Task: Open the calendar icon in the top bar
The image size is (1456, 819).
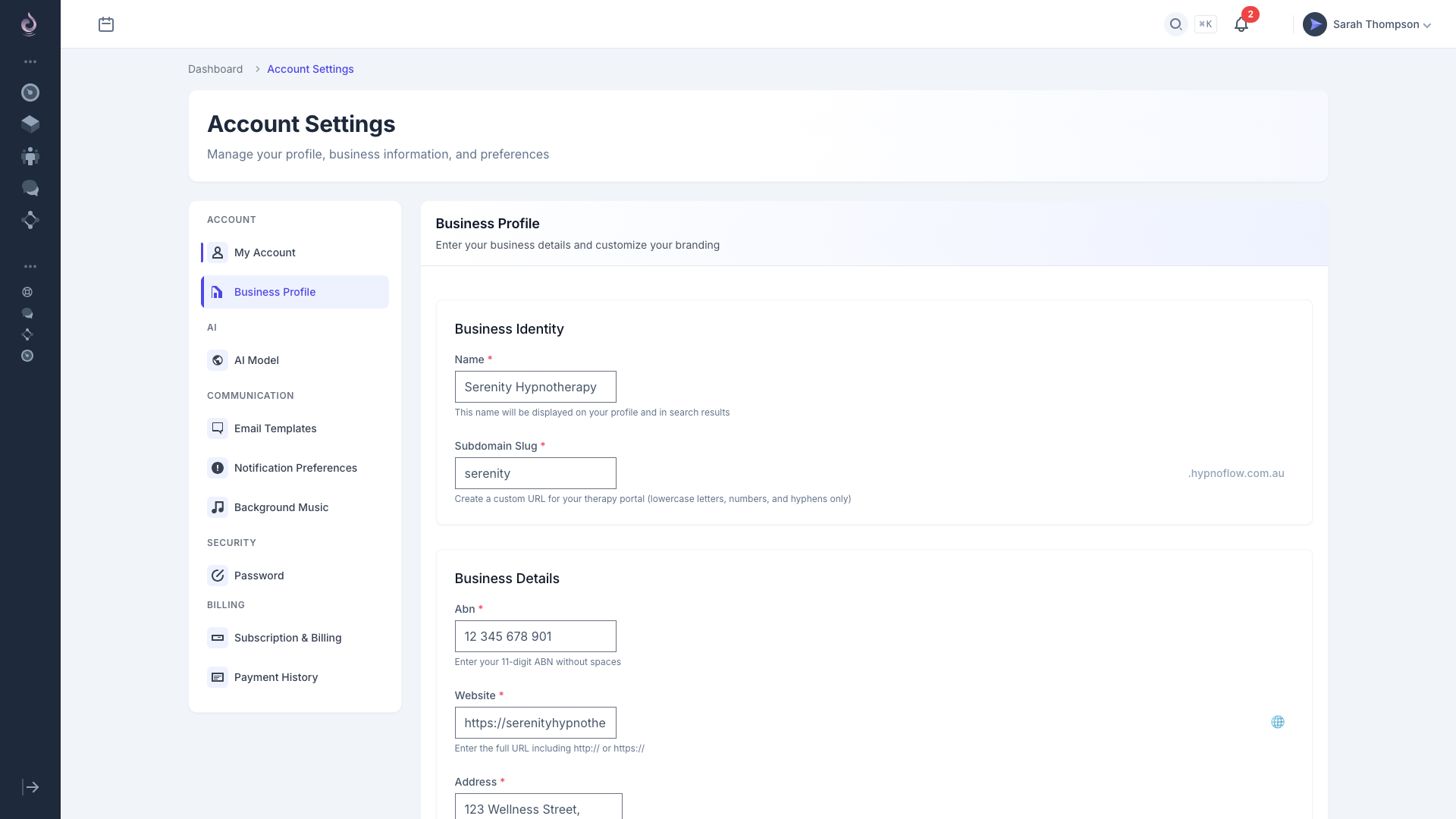Action: point(106,24)
